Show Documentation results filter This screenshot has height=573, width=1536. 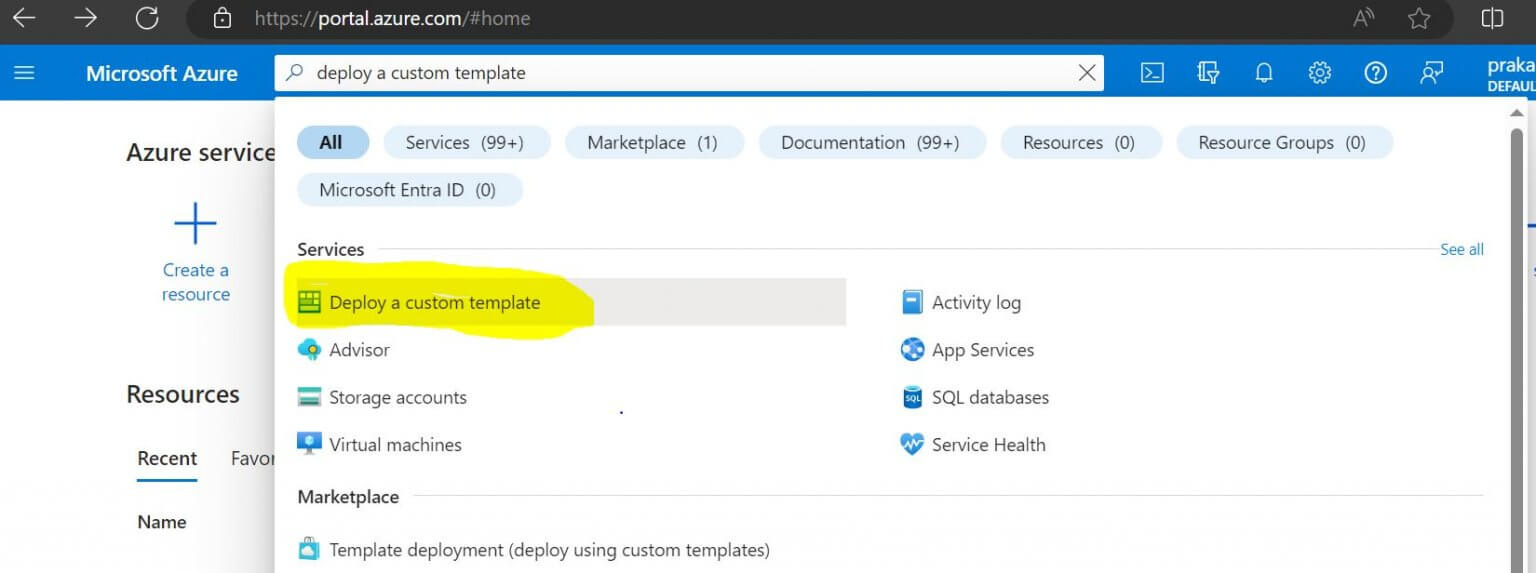870,143
